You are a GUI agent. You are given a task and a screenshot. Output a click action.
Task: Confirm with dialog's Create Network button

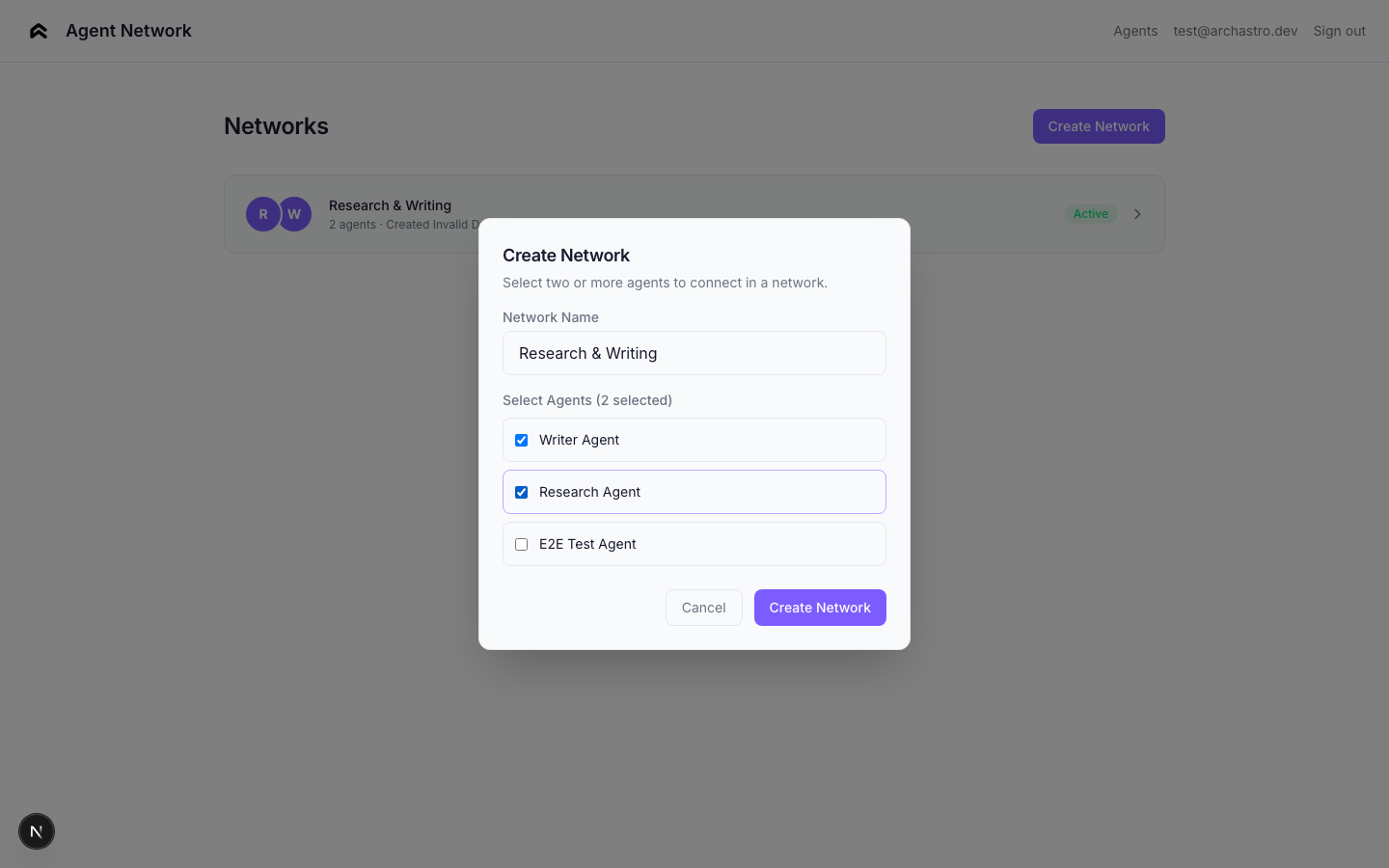[x=820, y=608]
